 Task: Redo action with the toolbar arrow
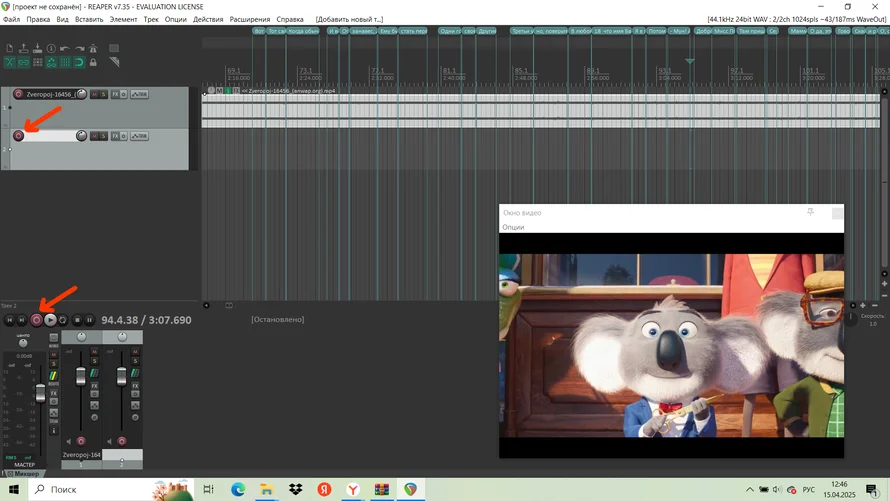[x=80, y=49]
